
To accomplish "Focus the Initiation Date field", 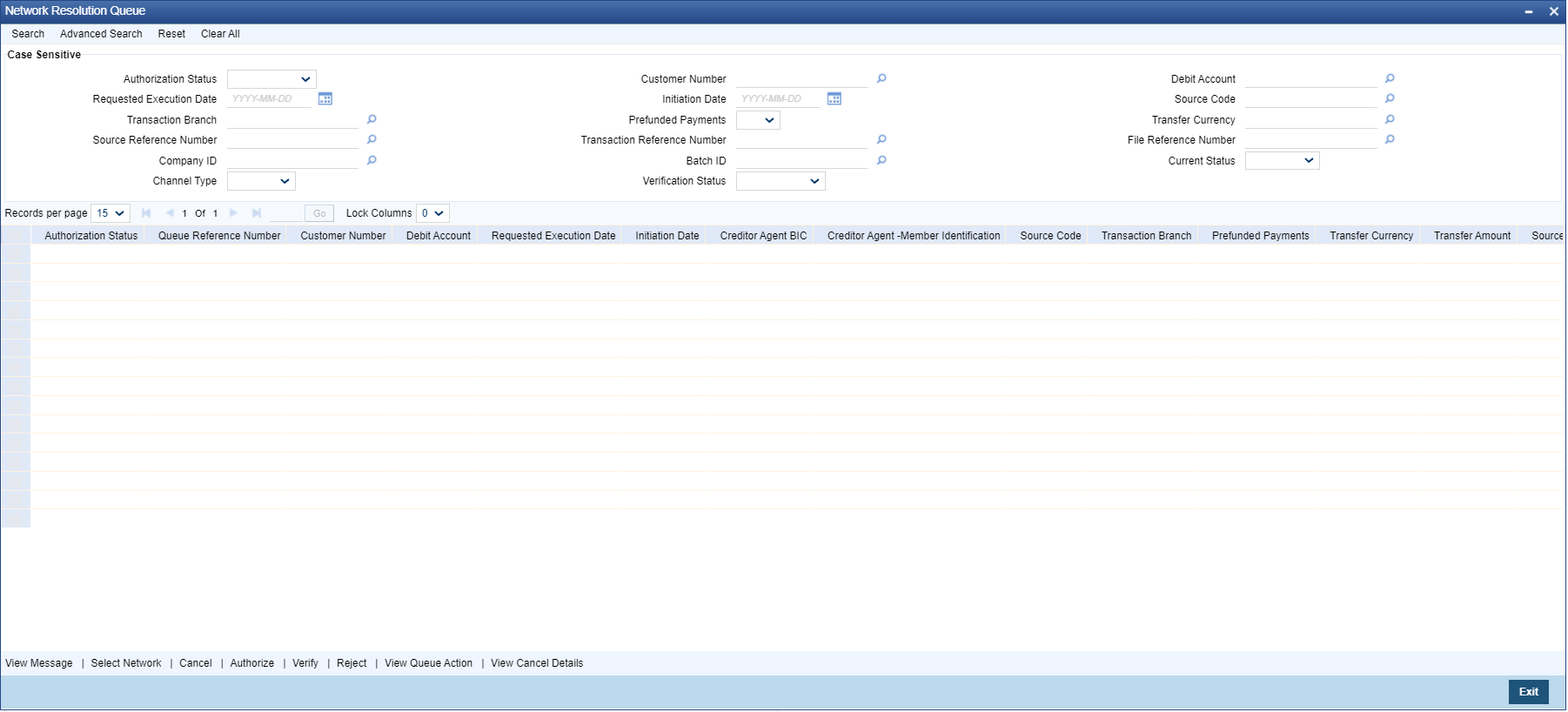I will (778, 99).
